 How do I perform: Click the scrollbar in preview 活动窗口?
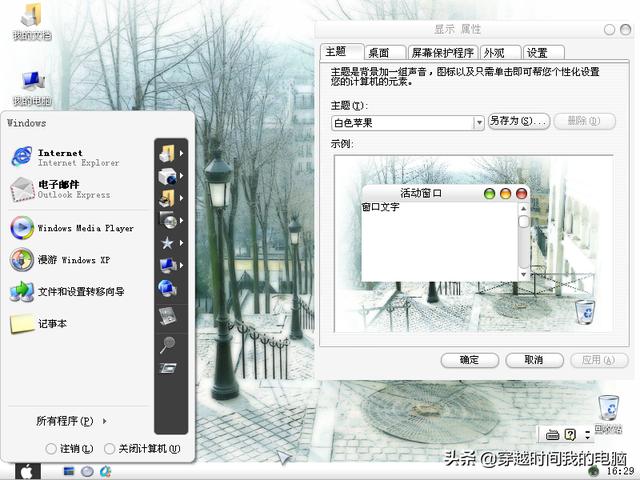(523, 241)
